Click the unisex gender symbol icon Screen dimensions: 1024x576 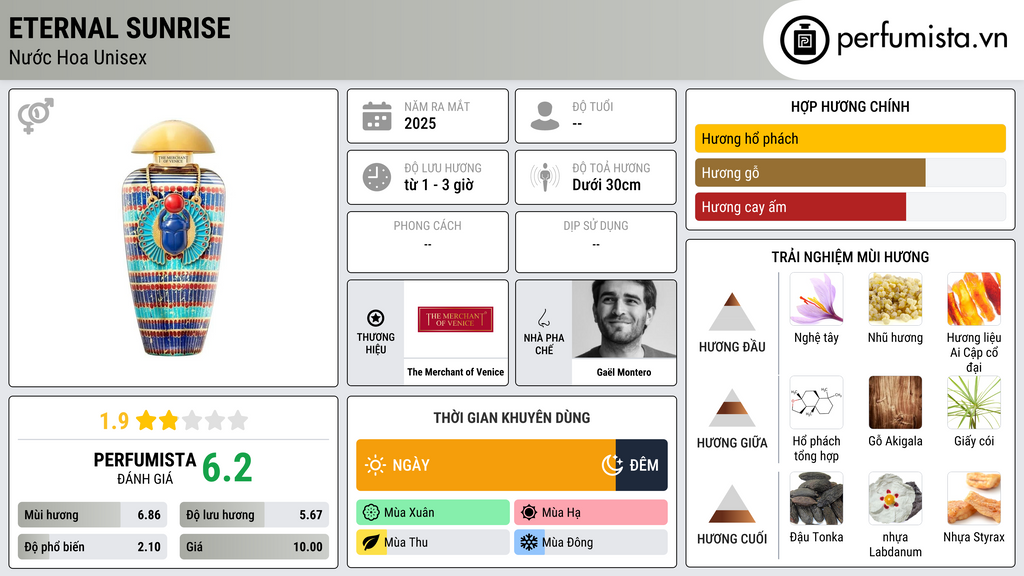point(35,116)
